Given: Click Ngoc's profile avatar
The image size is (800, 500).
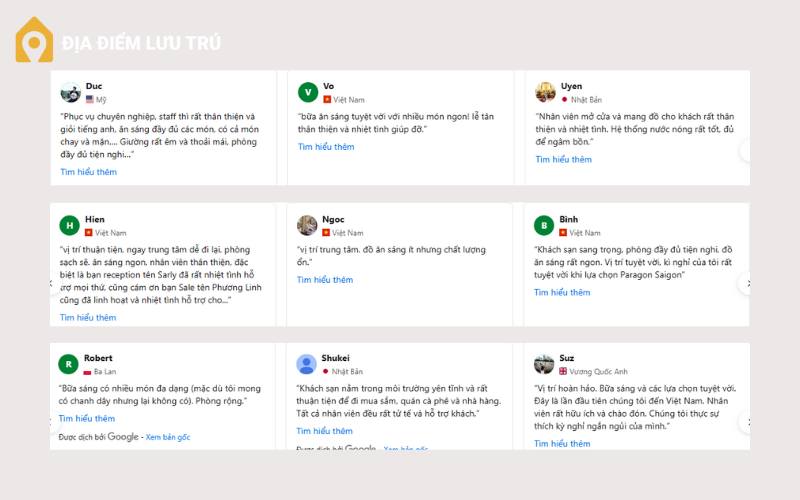Looking at the screenshot, I should point(307,225).
